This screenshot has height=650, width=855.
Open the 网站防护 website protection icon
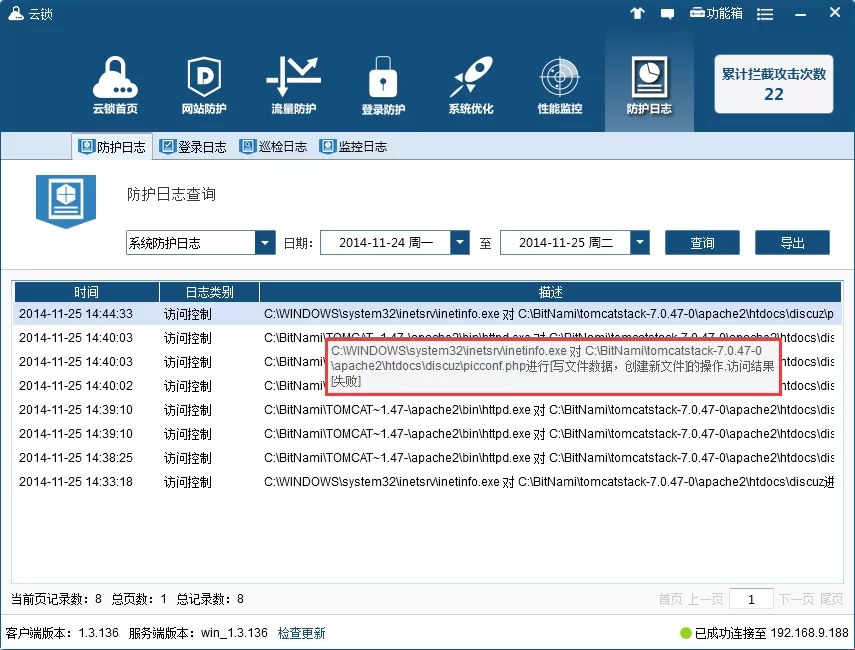click(x=204, y=85)
